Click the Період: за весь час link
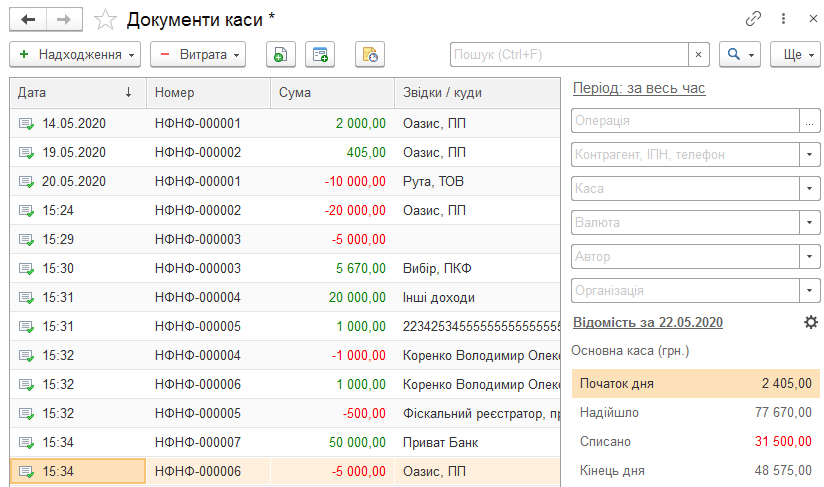This screenshot has height=487, width=824. (639, 88)
